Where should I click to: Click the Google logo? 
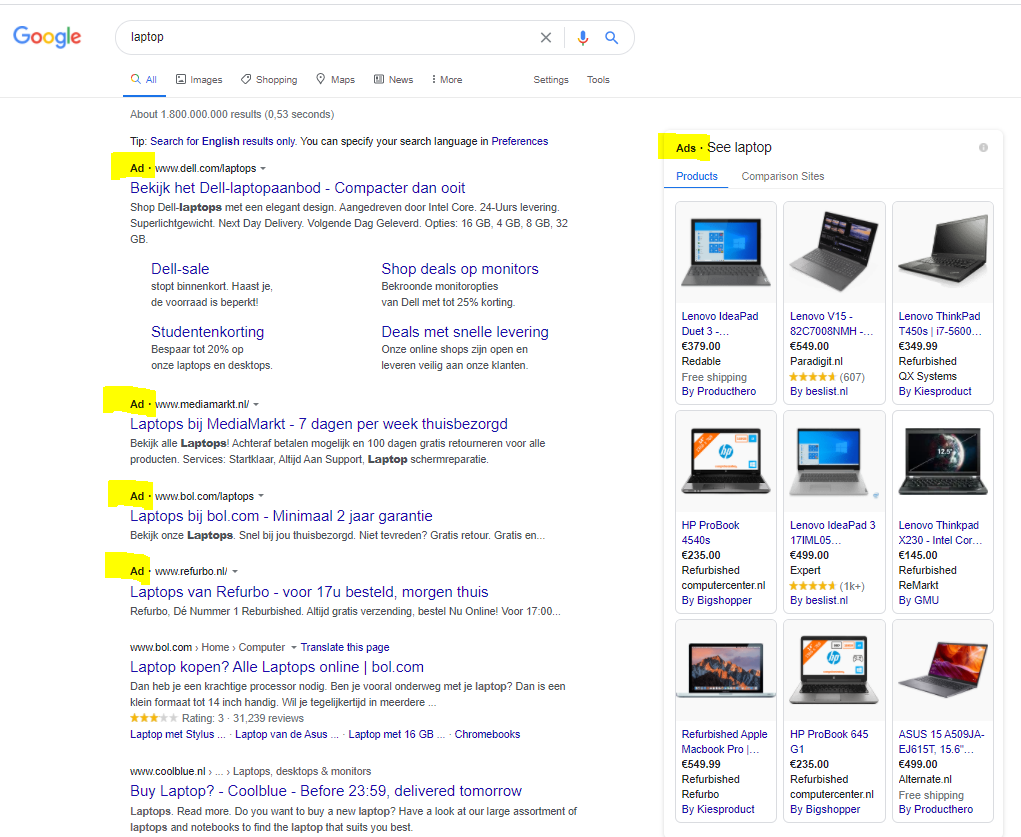[46, 37]
